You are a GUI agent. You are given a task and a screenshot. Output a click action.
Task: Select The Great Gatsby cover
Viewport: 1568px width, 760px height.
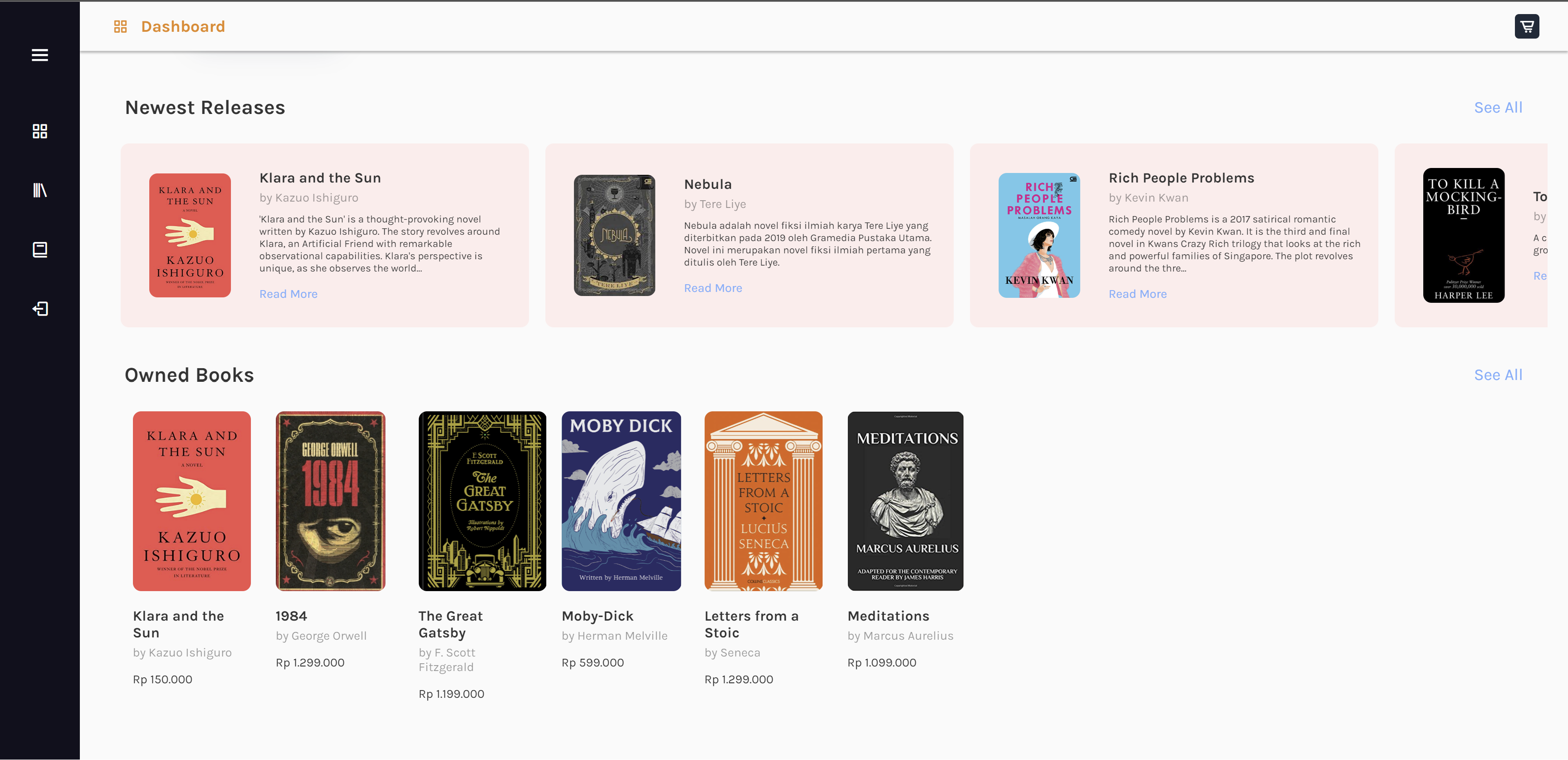pyautogui.click(x=482, y=501)
